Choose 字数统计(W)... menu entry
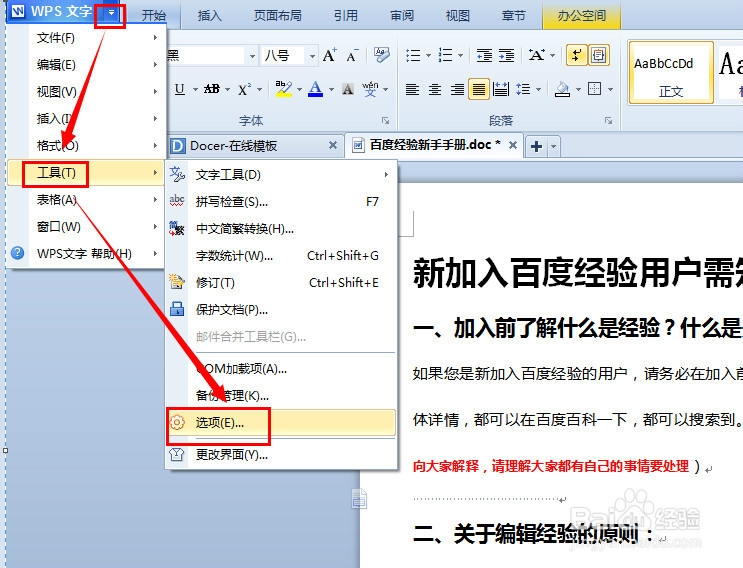This screenshot has width=743, height=568. tap(281, 256)
